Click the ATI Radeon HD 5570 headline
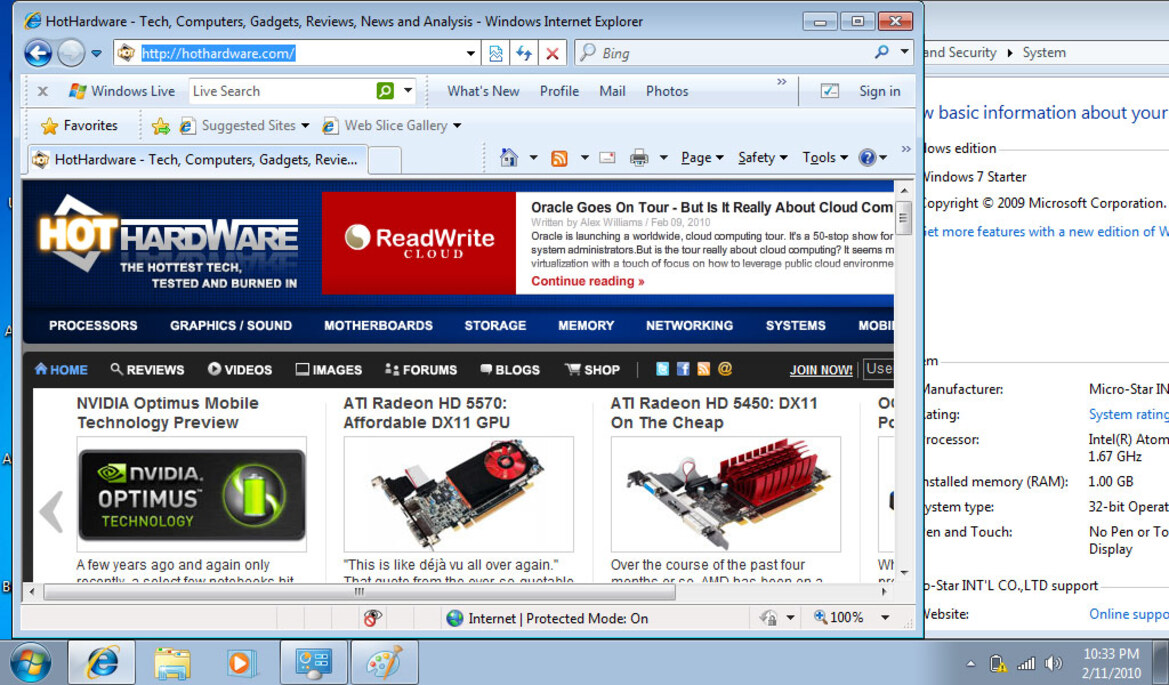This screenshot has width=1169, height=685. 426,413
